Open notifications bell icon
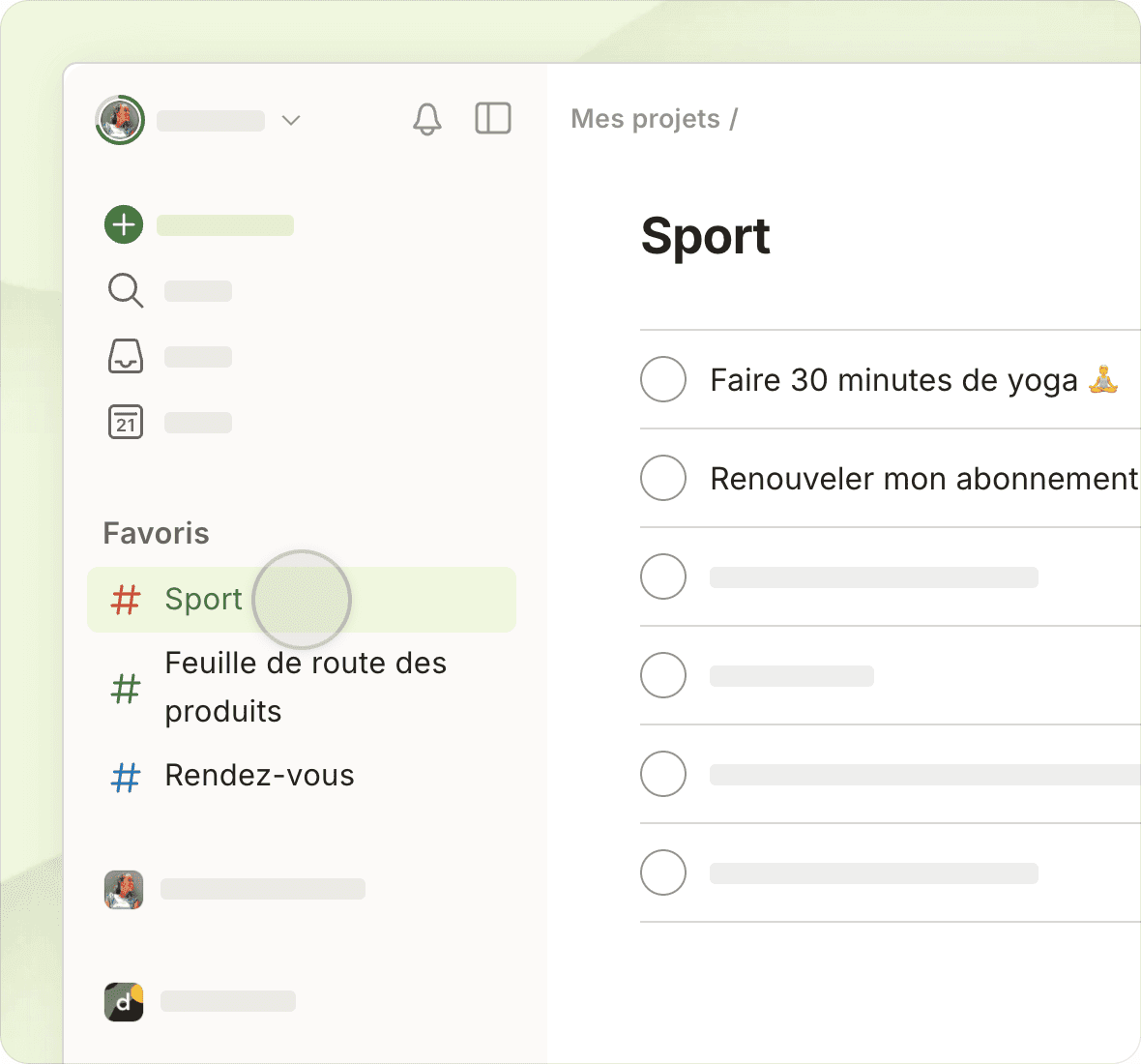Screen dimensions: 1141x1064 coord(426,119)
